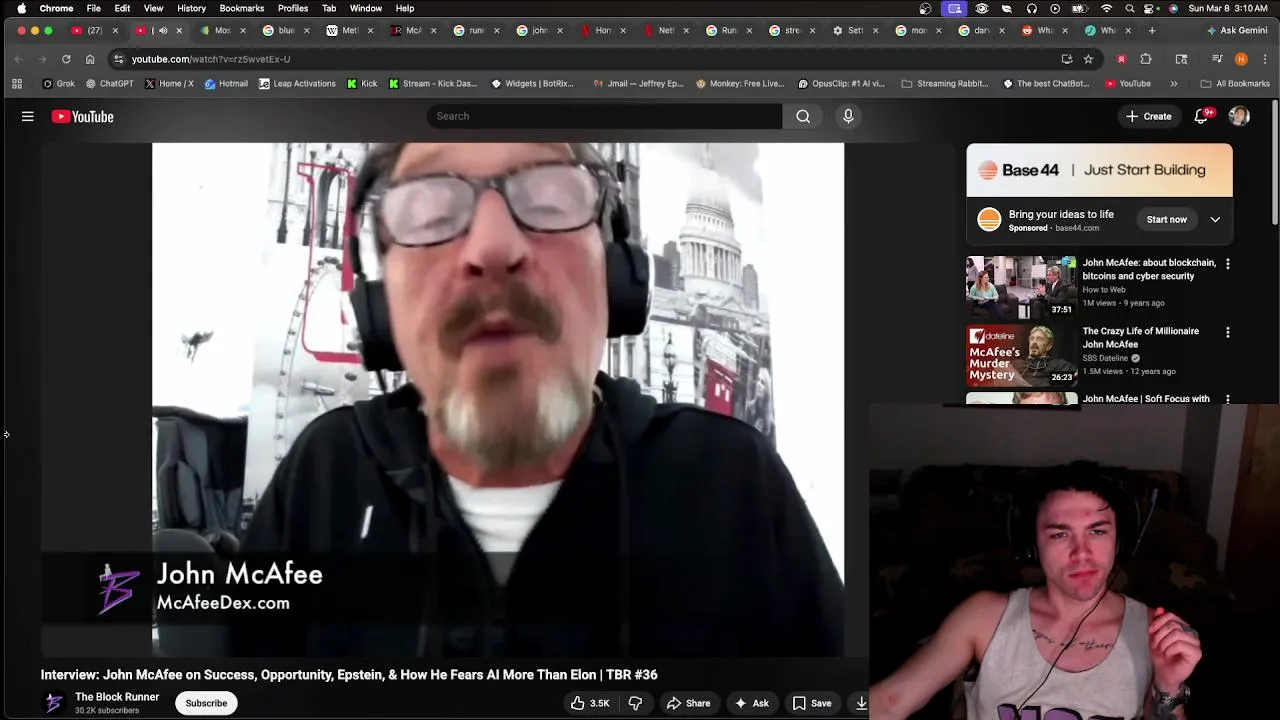Screen dimensions: 1280x720
Task: Open new tab with plus button
Action: (1151, 30)
